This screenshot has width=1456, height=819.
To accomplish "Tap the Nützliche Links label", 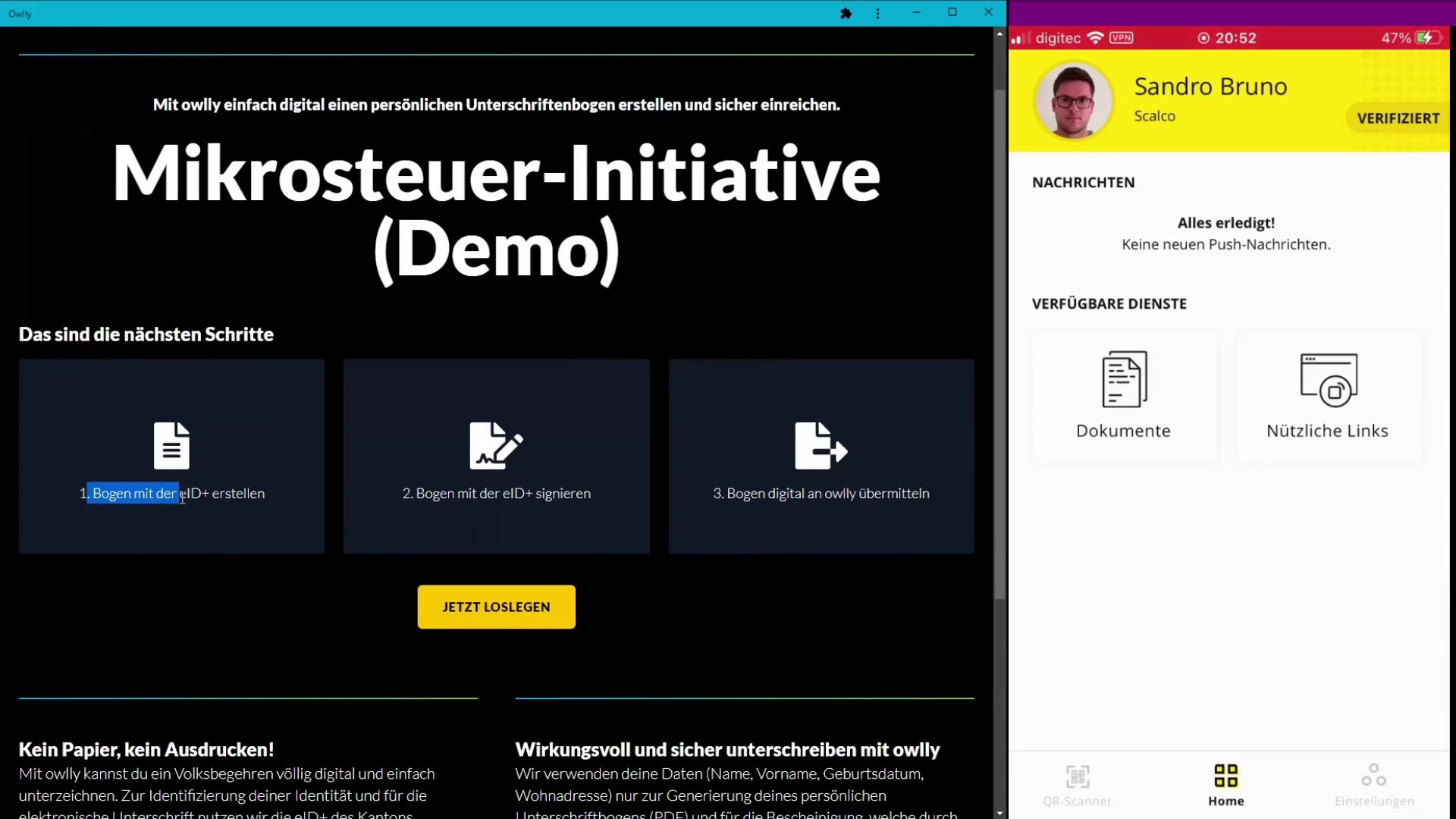I will tap(1328, 431).
